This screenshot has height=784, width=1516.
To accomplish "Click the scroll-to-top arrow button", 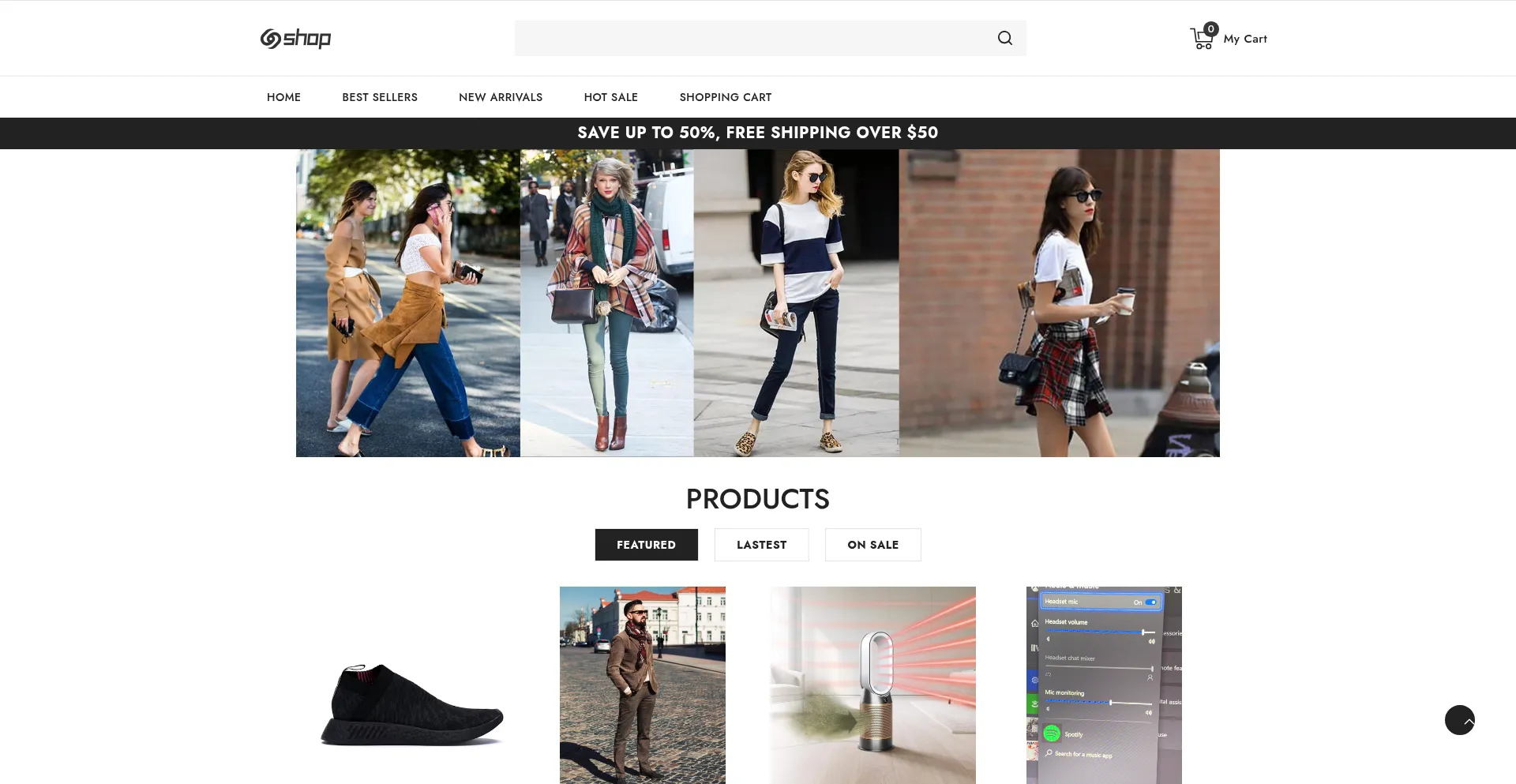I will click(1459, 720).
